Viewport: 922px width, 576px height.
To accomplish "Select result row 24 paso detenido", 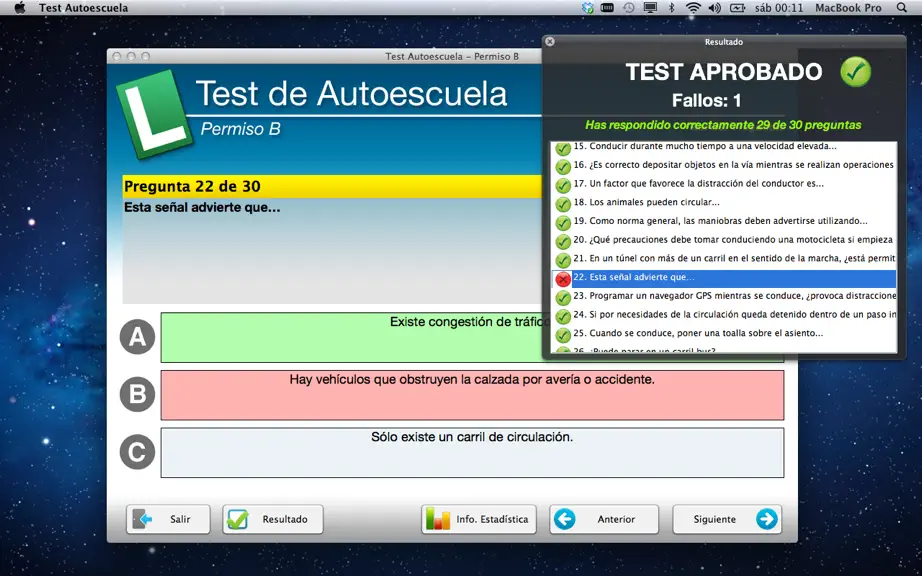I will coord(724,315).
